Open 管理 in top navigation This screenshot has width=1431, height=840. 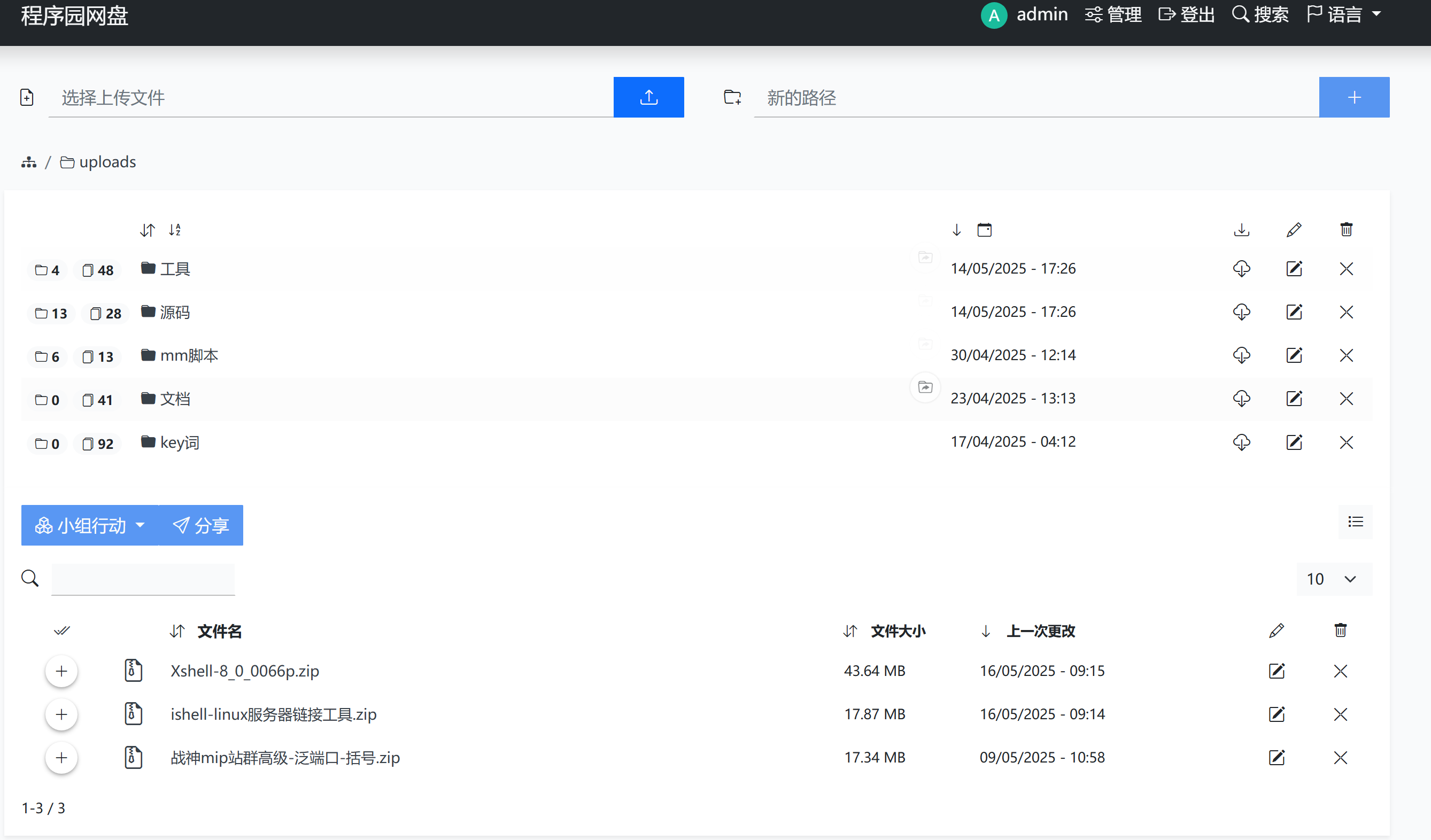coord(1113,14)
